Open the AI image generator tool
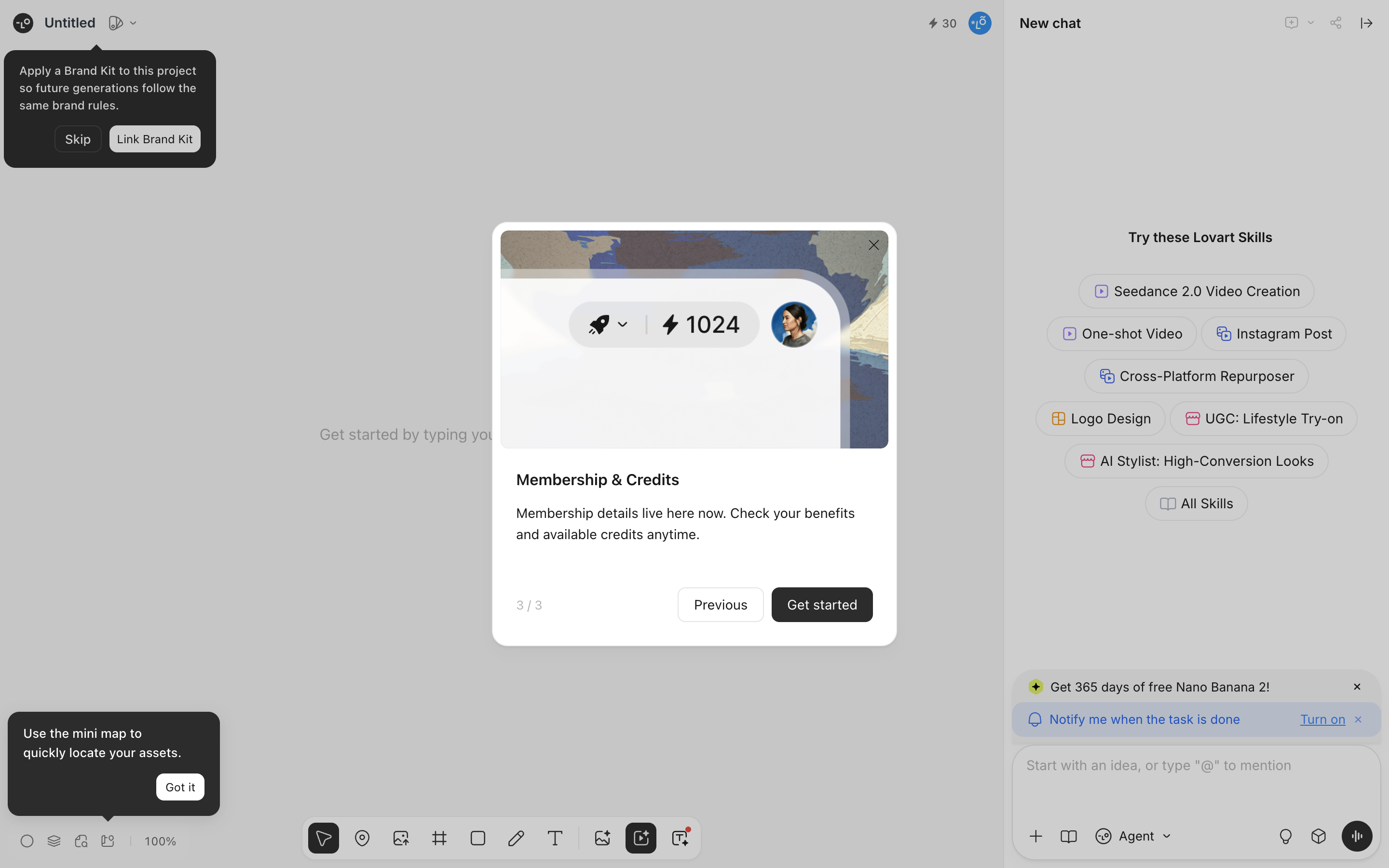 coord(602,838)
